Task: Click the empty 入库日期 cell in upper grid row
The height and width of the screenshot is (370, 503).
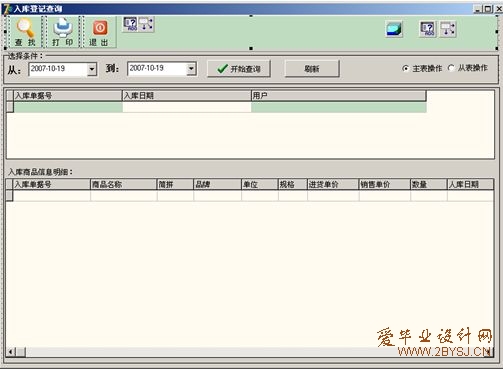Action: 187,107
